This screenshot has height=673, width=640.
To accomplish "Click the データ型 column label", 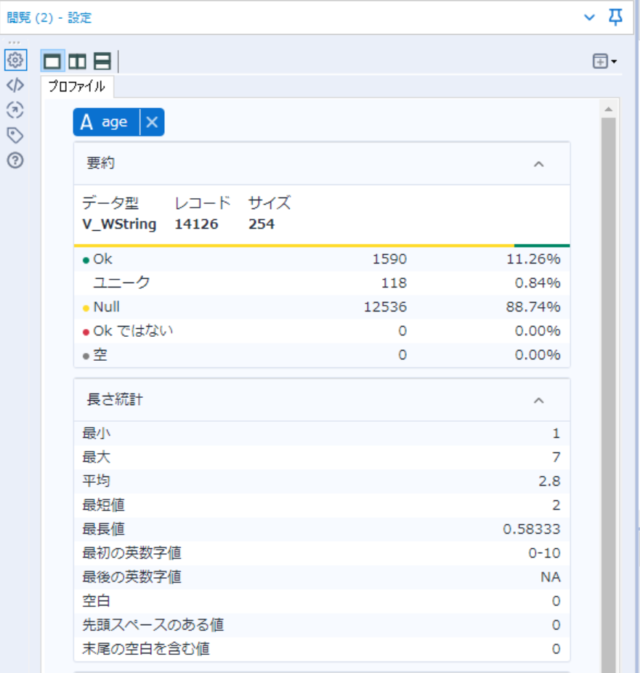I will [110, 203].
